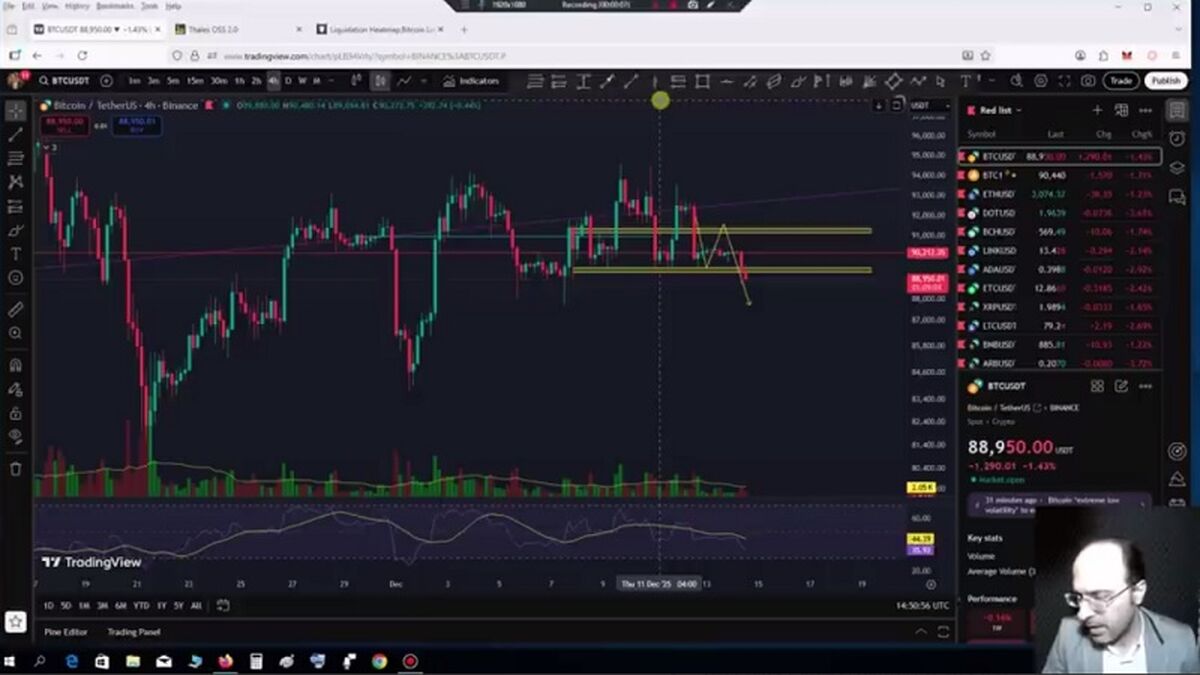Click the BTCUSDT symbol search box
Image resolution: width=1200 pixels, height=675 pixels.
pos(65,81)
